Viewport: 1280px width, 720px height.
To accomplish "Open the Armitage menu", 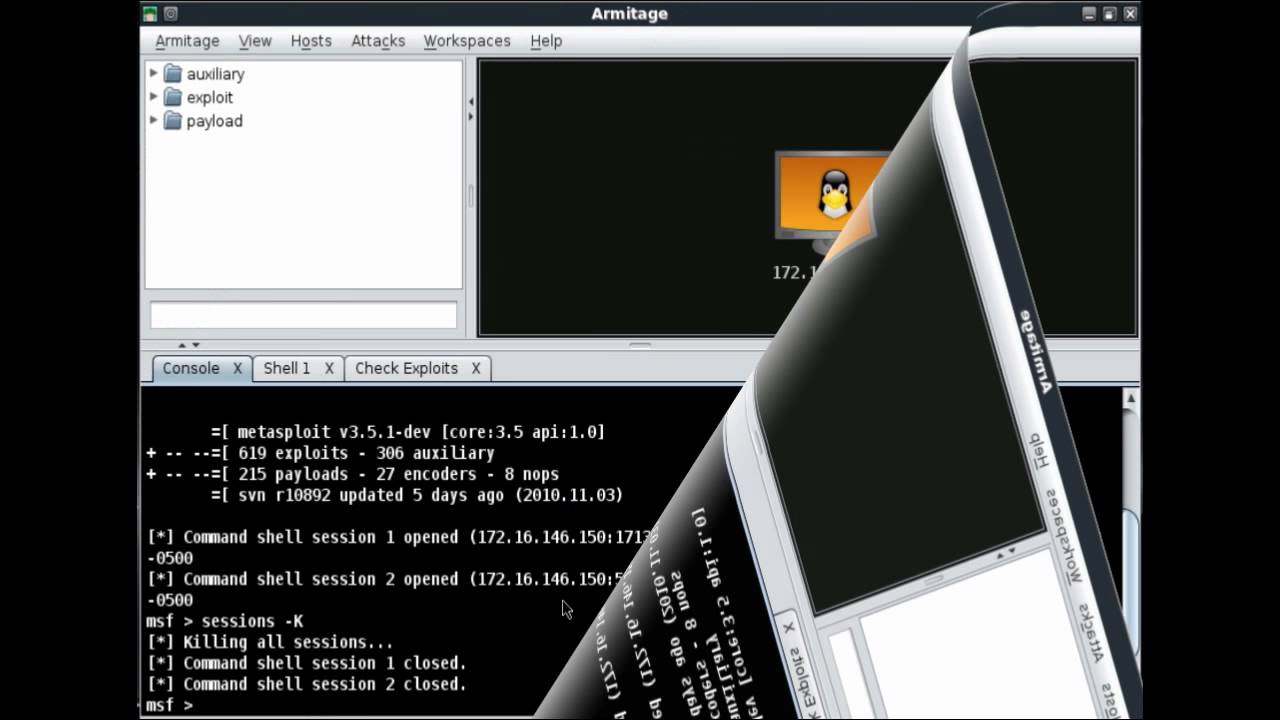I will pos(187,41).
